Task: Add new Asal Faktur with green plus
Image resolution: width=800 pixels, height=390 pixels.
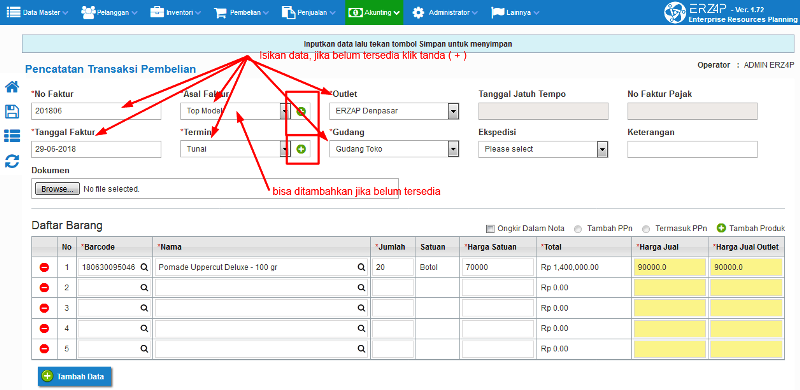Action: pyautogui.click(x=301, y=111)
